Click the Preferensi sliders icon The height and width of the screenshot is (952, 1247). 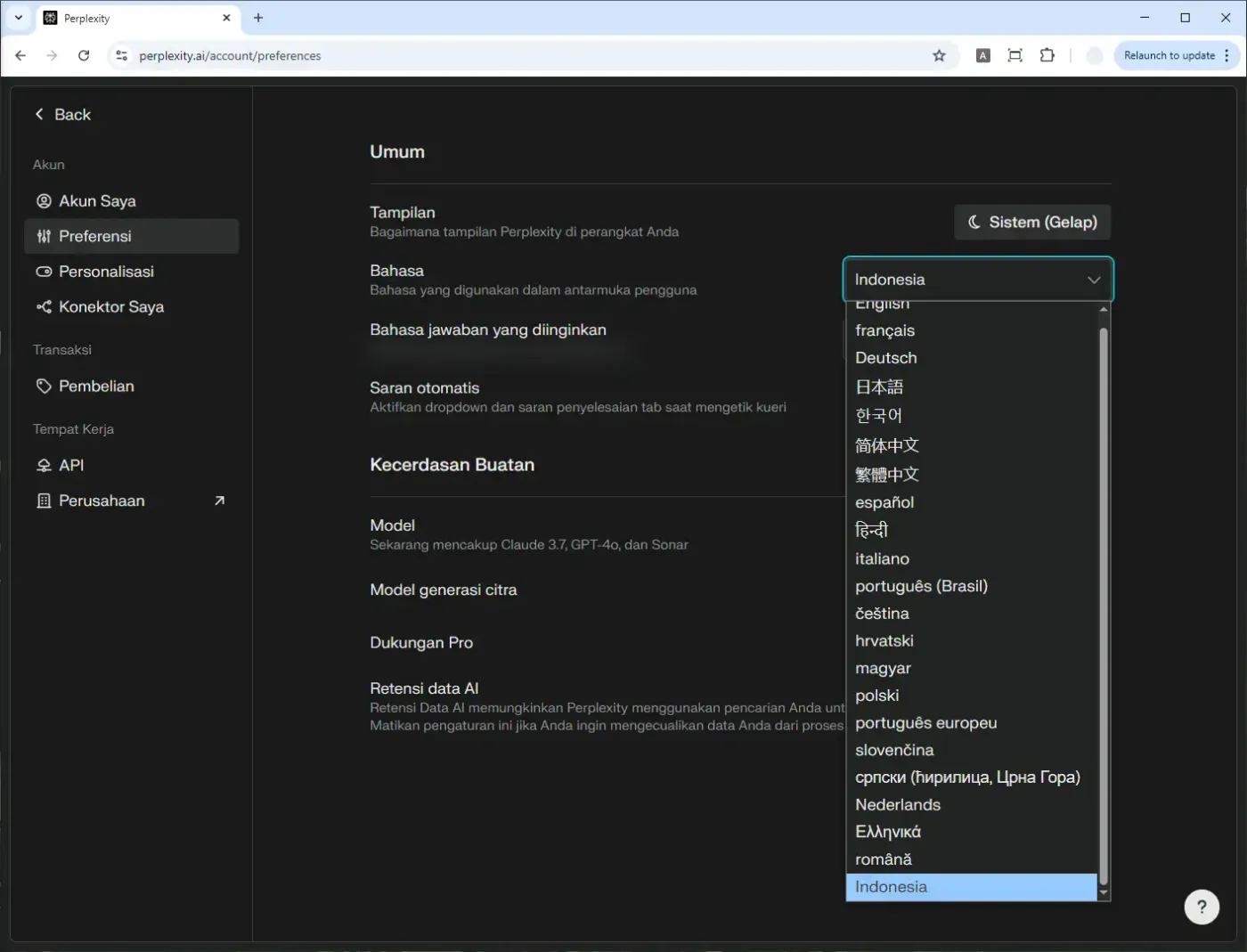click(x=44, y=236)
